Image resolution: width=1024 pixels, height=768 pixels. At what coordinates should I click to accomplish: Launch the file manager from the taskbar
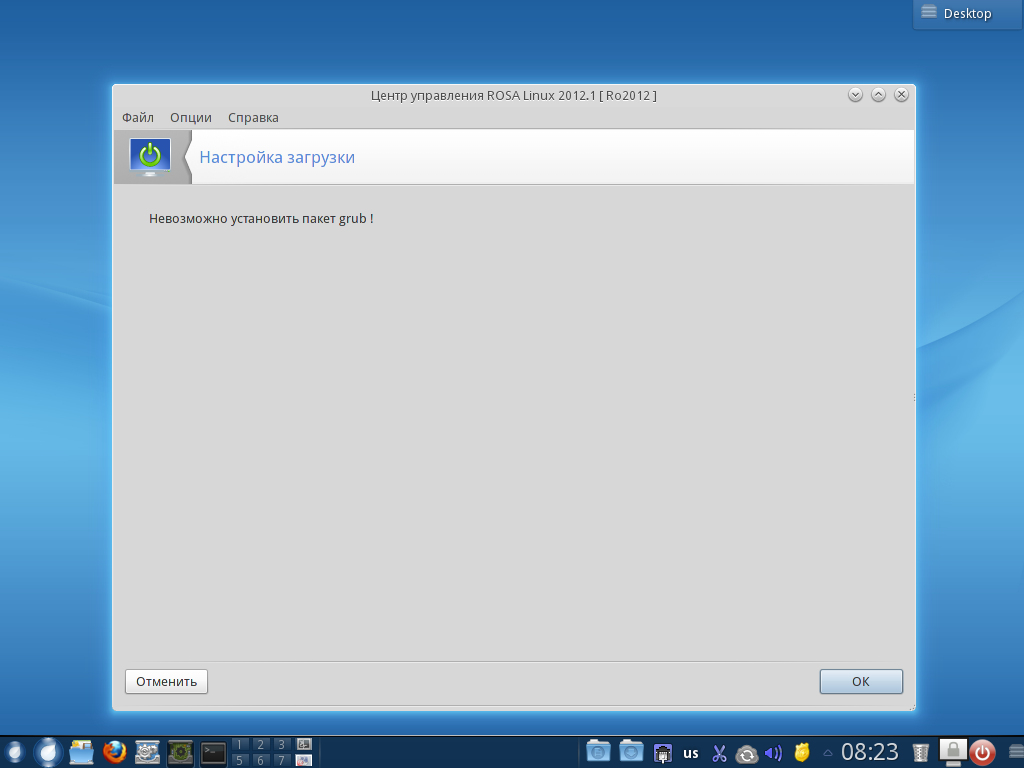pyautogui.click(x=82, y=752)
